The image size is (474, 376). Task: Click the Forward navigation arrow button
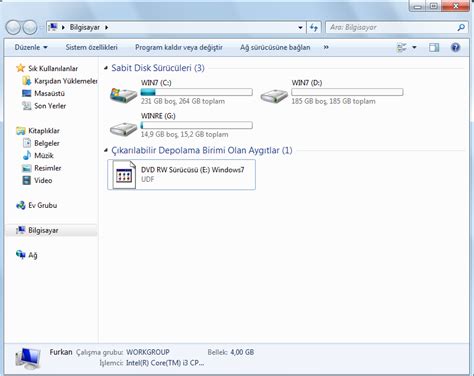(x=30, y=27)
